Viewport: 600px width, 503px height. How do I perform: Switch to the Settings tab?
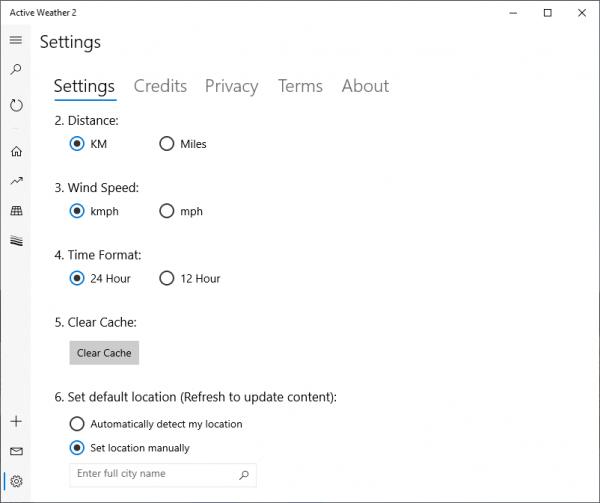84,86
